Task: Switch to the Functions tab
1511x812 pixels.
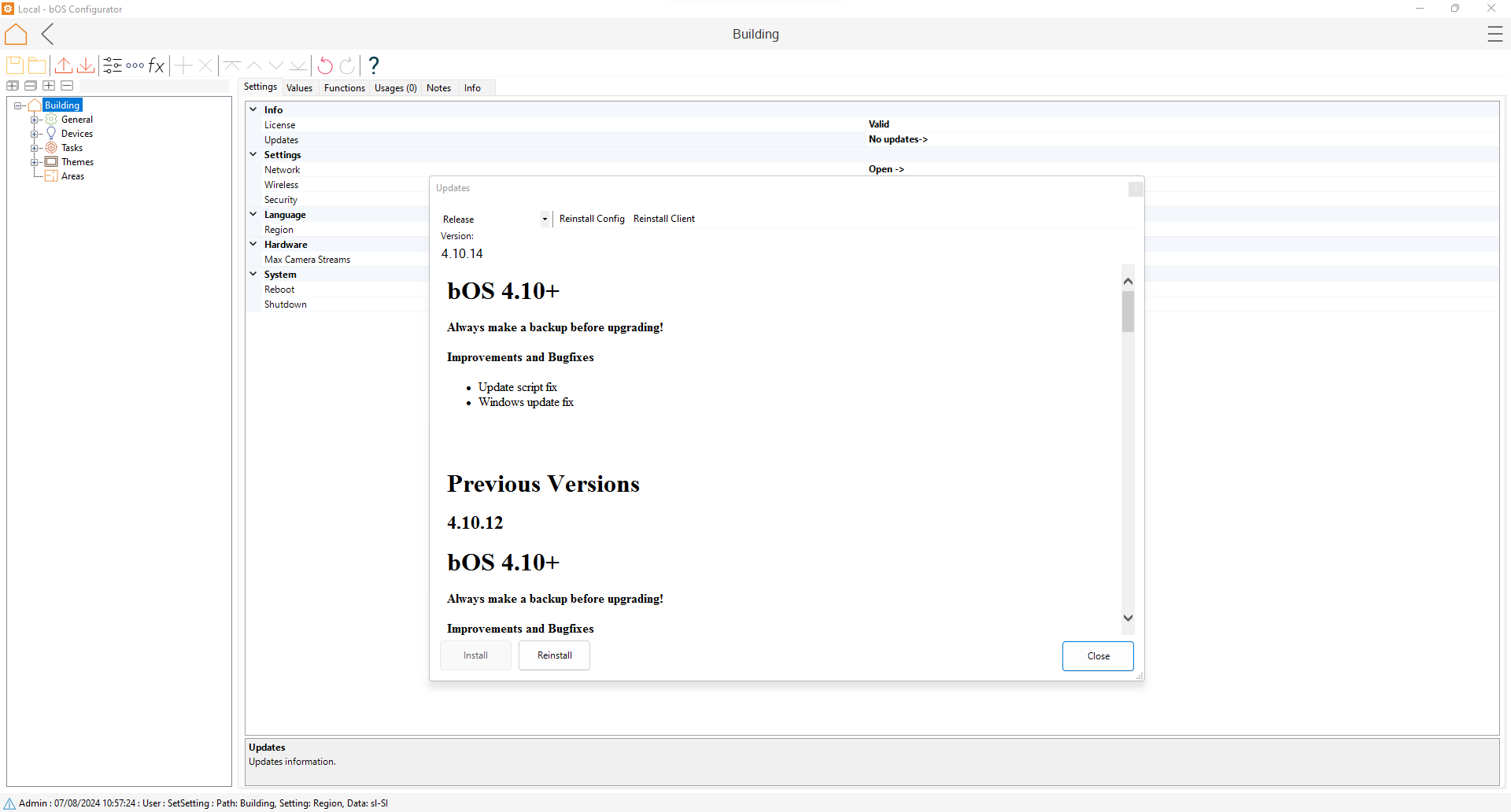Action: [x=345, y=88]
